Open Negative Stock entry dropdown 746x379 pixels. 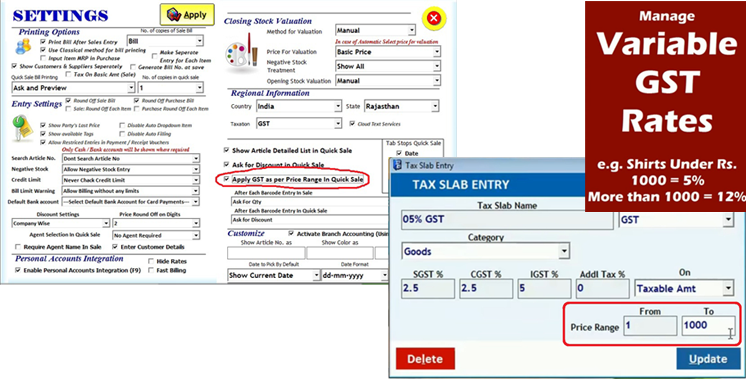[x=131, y=169]
